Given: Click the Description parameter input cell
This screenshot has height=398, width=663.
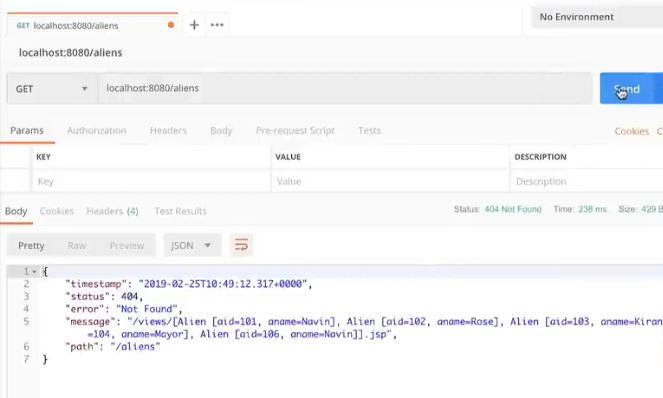Looking at the screenshot, I should click(x=588, y=181).
